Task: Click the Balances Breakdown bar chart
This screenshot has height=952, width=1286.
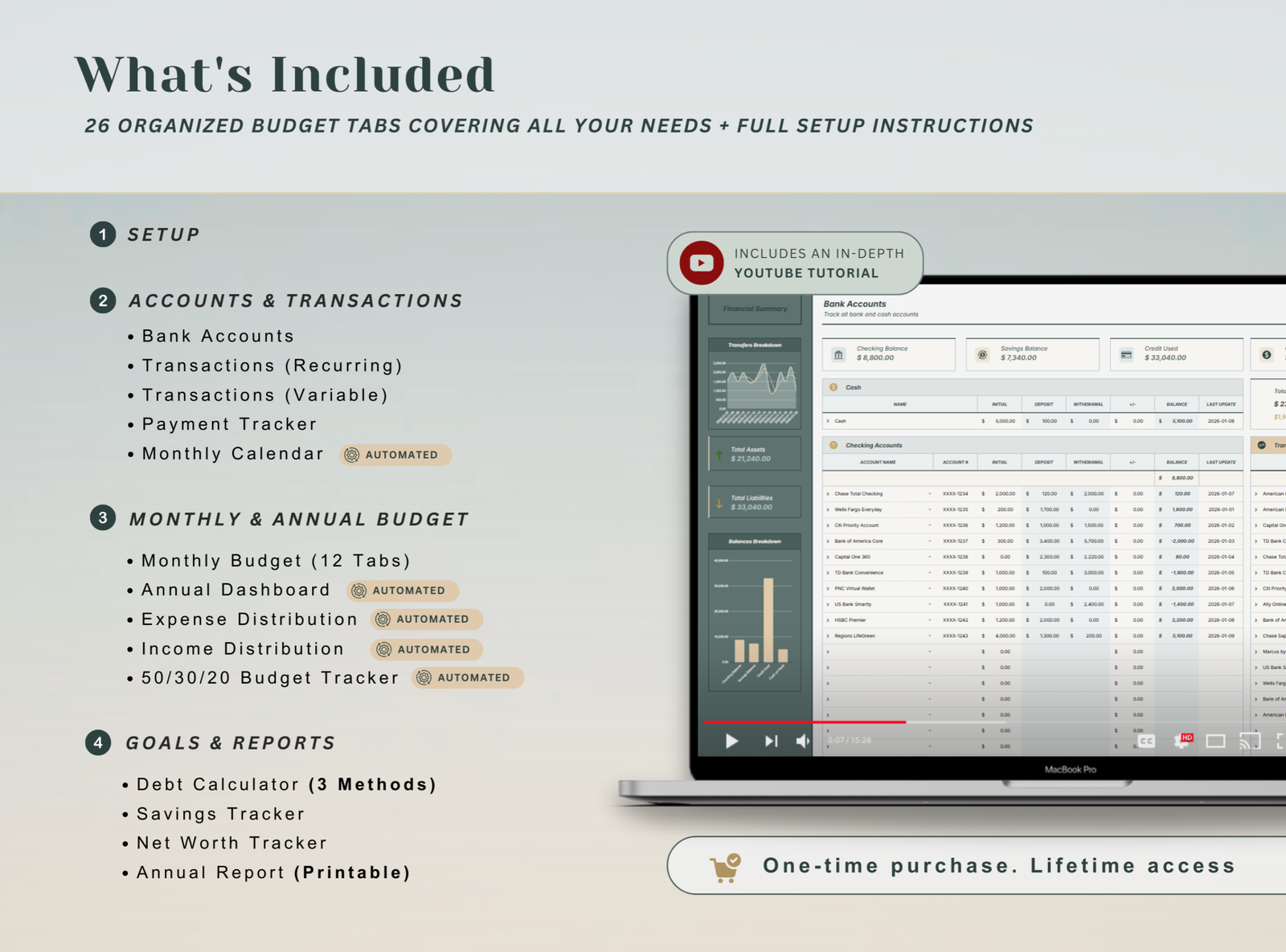Action: pyautogui.click(x=755, y=612)
